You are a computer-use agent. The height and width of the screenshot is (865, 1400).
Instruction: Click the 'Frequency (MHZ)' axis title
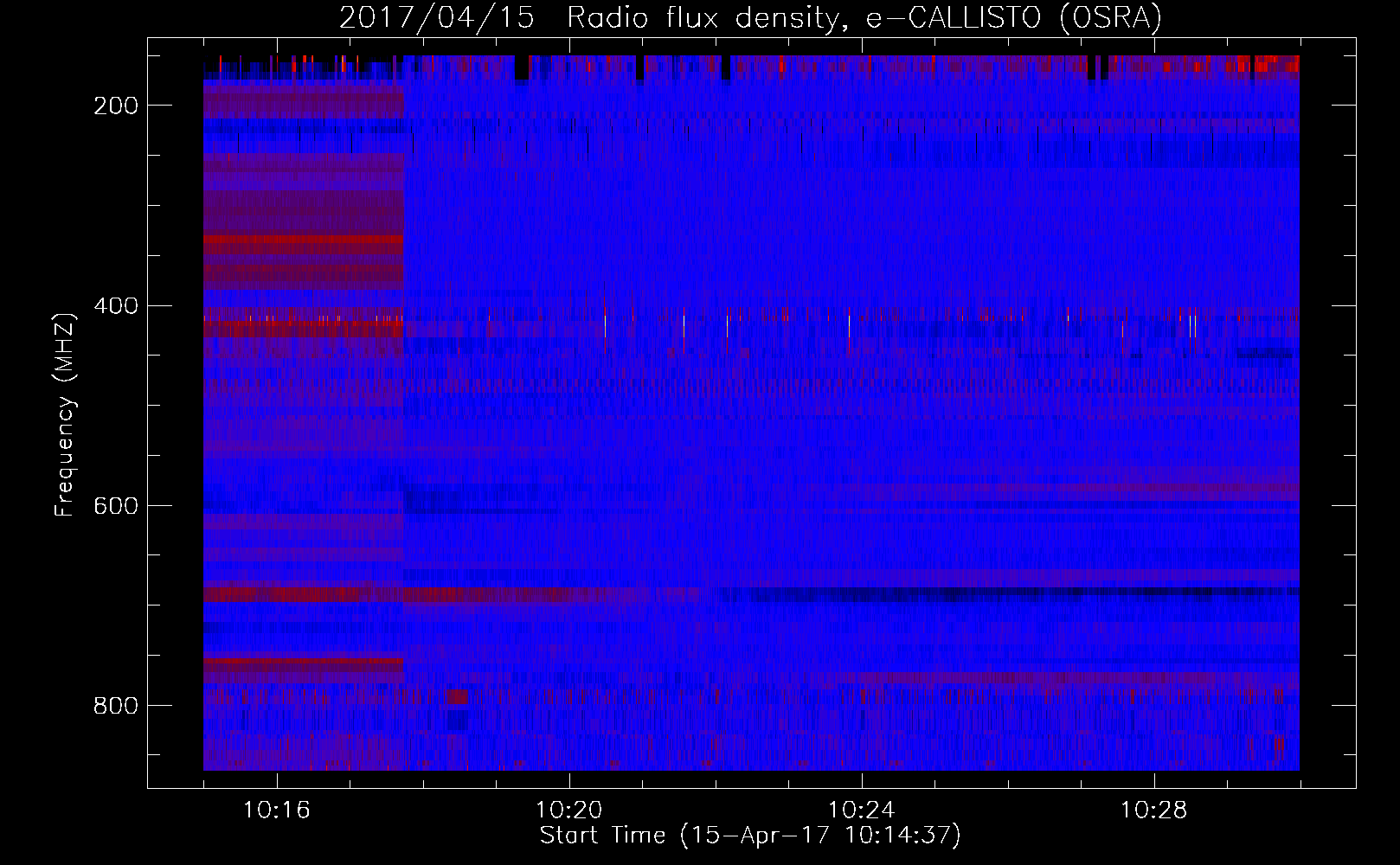(66, 414)
